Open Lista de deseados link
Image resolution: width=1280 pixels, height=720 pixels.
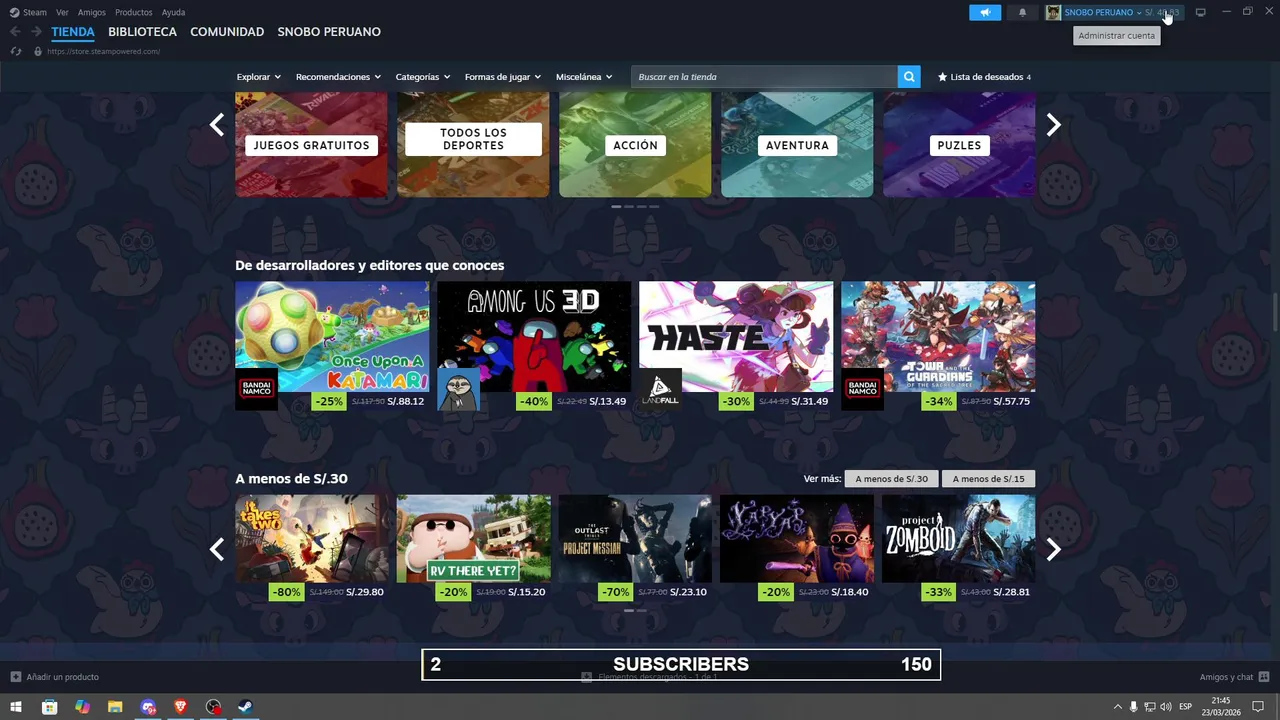point(984,77)
